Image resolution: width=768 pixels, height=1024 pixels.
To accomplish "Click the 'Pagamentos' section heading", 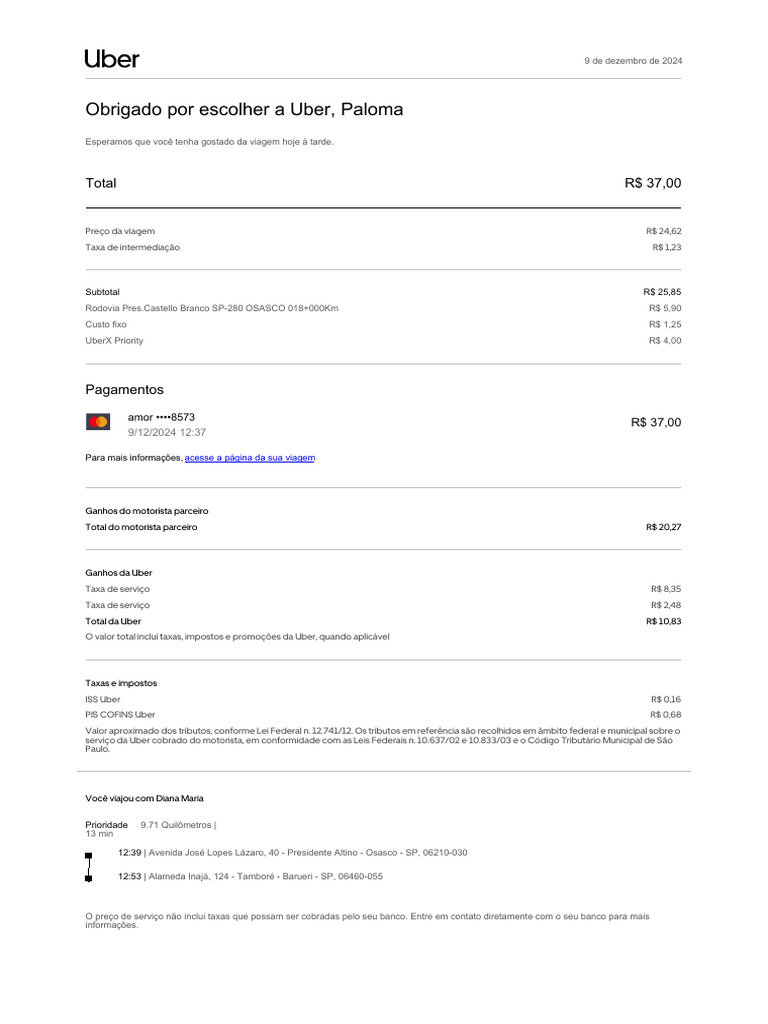I will pos(124,390).
